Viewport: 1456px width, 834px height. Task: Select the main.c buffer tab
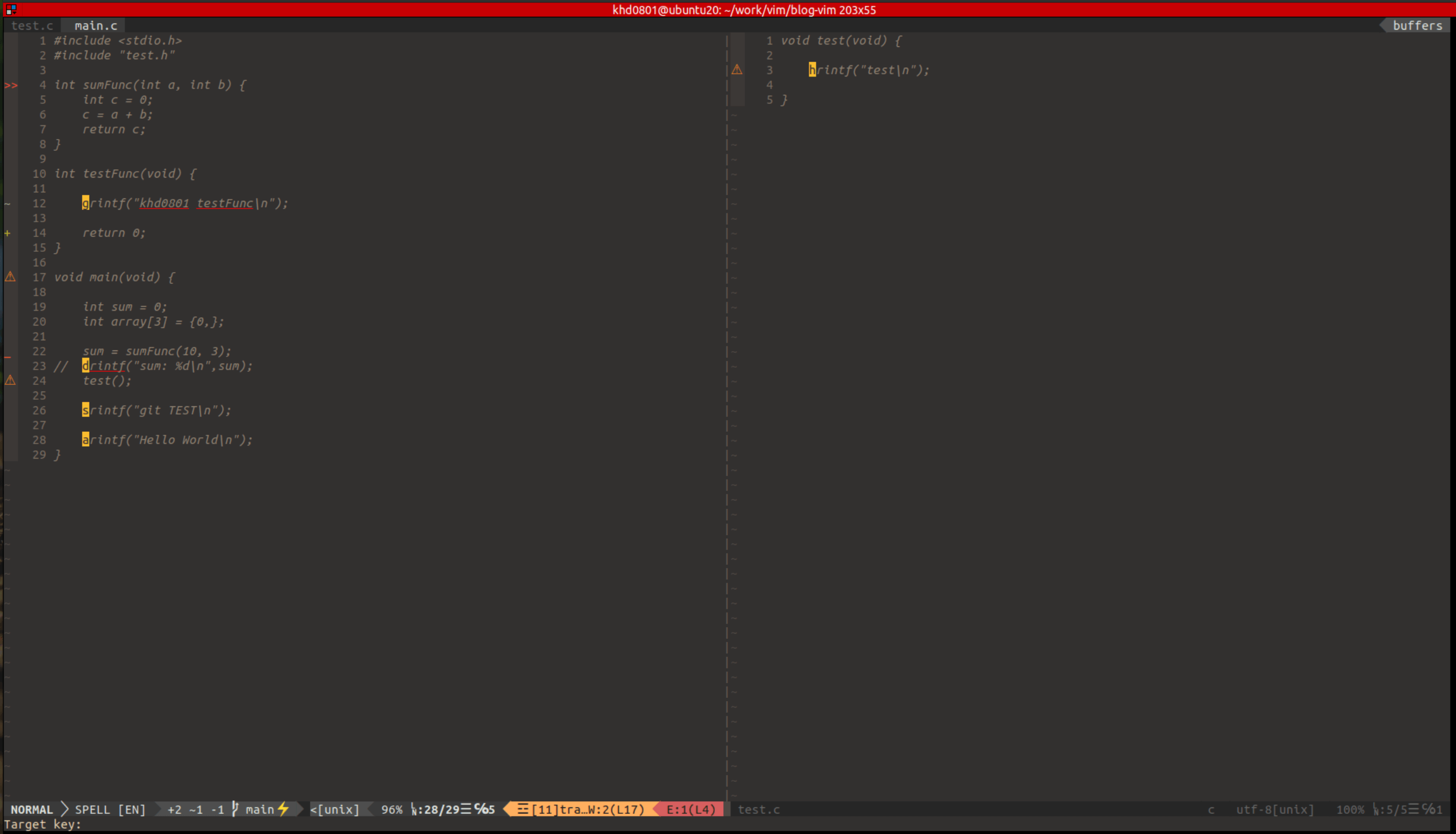tap(96, 26)
